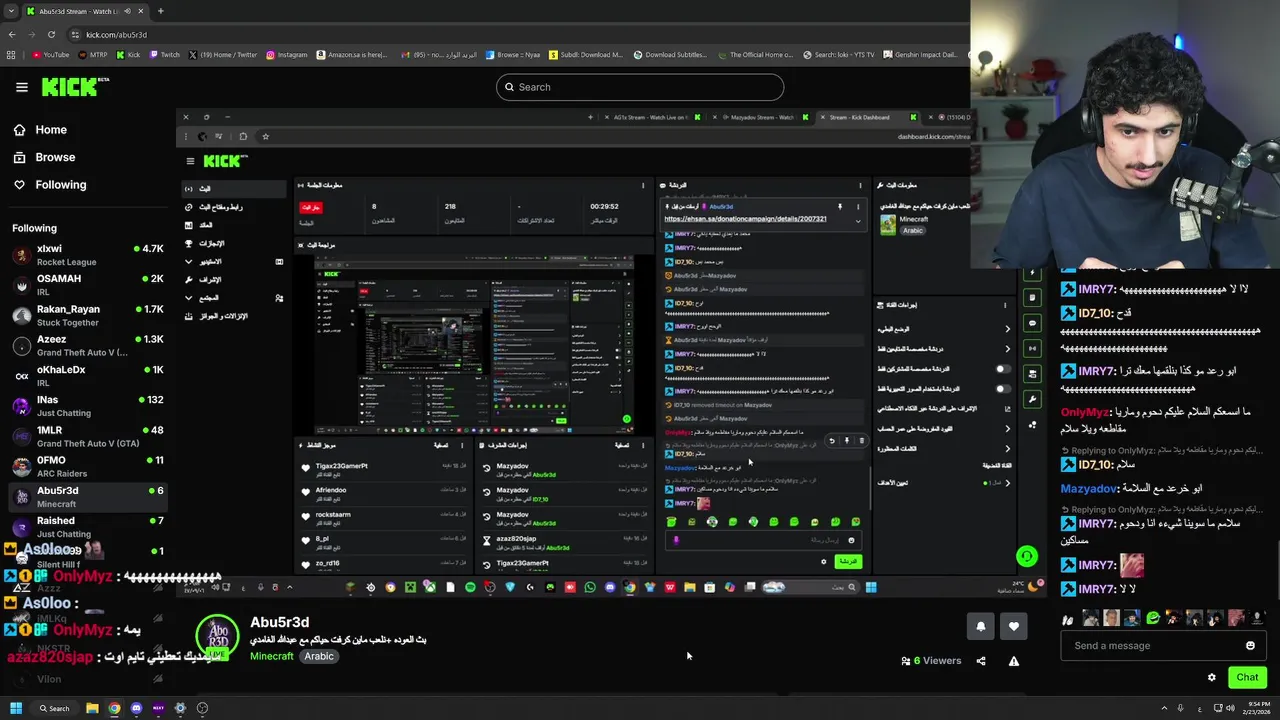The image size is (1280, 720).
Task: Click Mazyadov username in chat
Action: coord(1089,489)
